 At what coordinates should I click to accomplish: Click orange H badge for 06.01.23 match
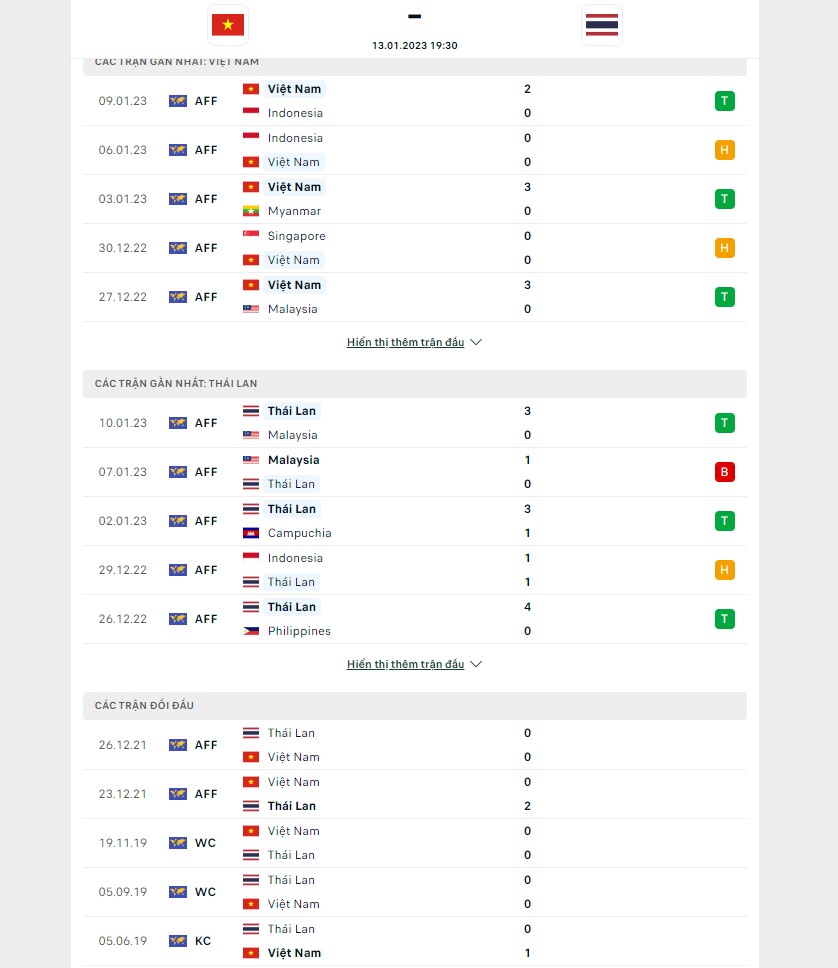point(725,150)
